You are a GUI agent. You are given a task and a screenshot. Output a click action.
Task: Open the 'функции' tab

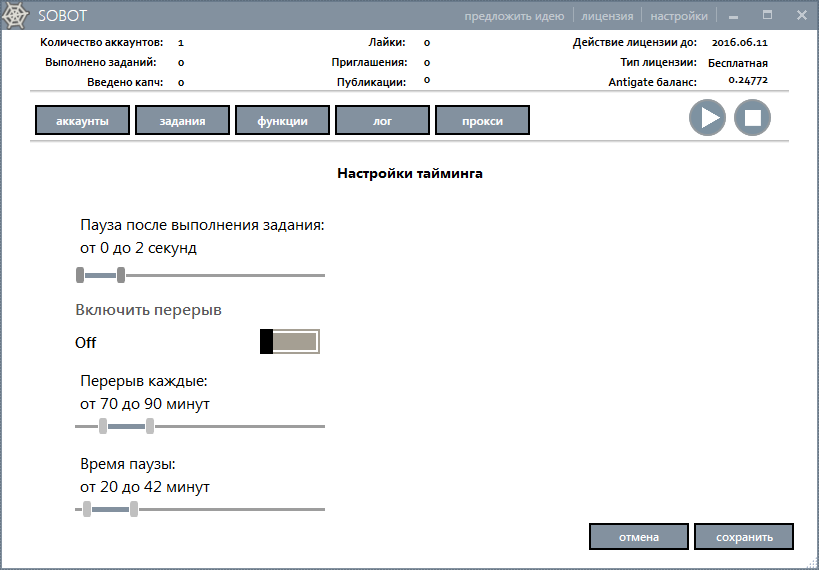click(x=282, y=121)
